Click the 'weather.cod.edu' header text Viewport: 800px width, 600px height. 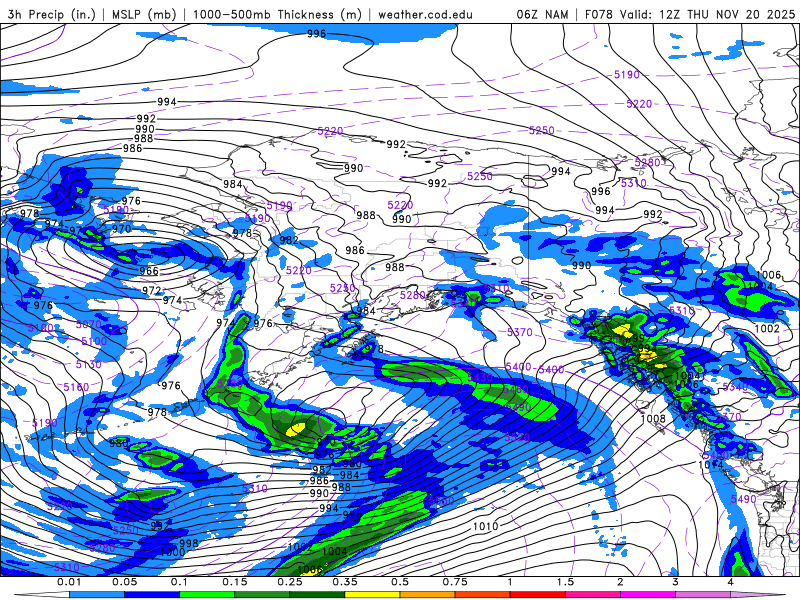pos(425,14)
